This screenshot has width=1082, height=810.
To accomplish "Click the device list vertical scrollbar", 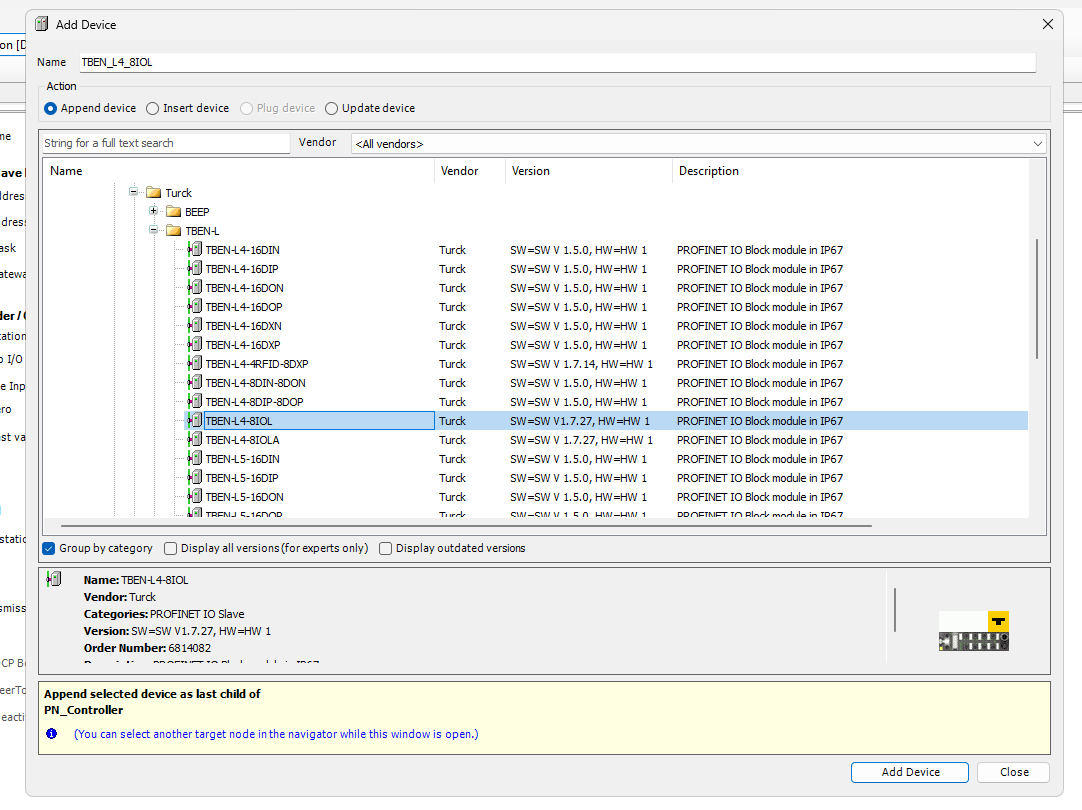I will point(1036,299).
